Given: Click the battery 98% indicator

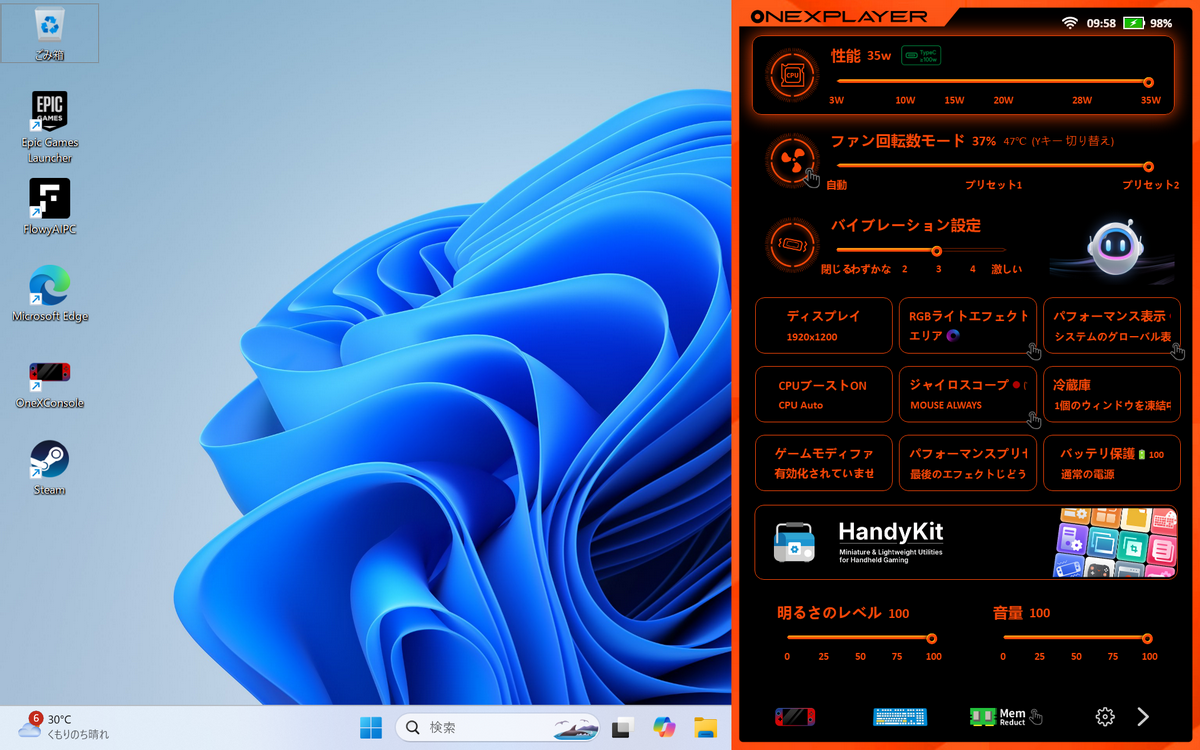Looking at the screenshot, I should [x=1147, y=22].
